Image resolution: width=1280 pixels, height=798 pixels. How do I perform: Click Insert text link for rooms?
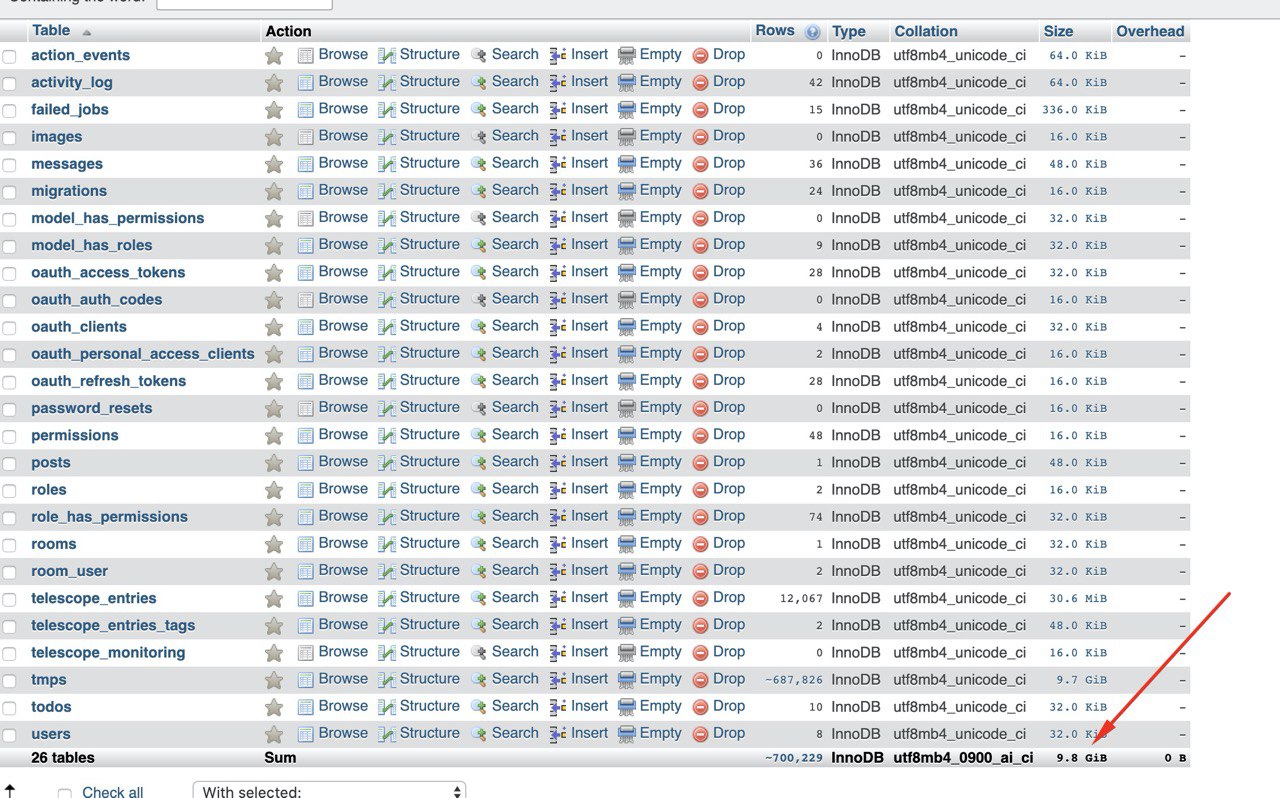tap(590, 543)
